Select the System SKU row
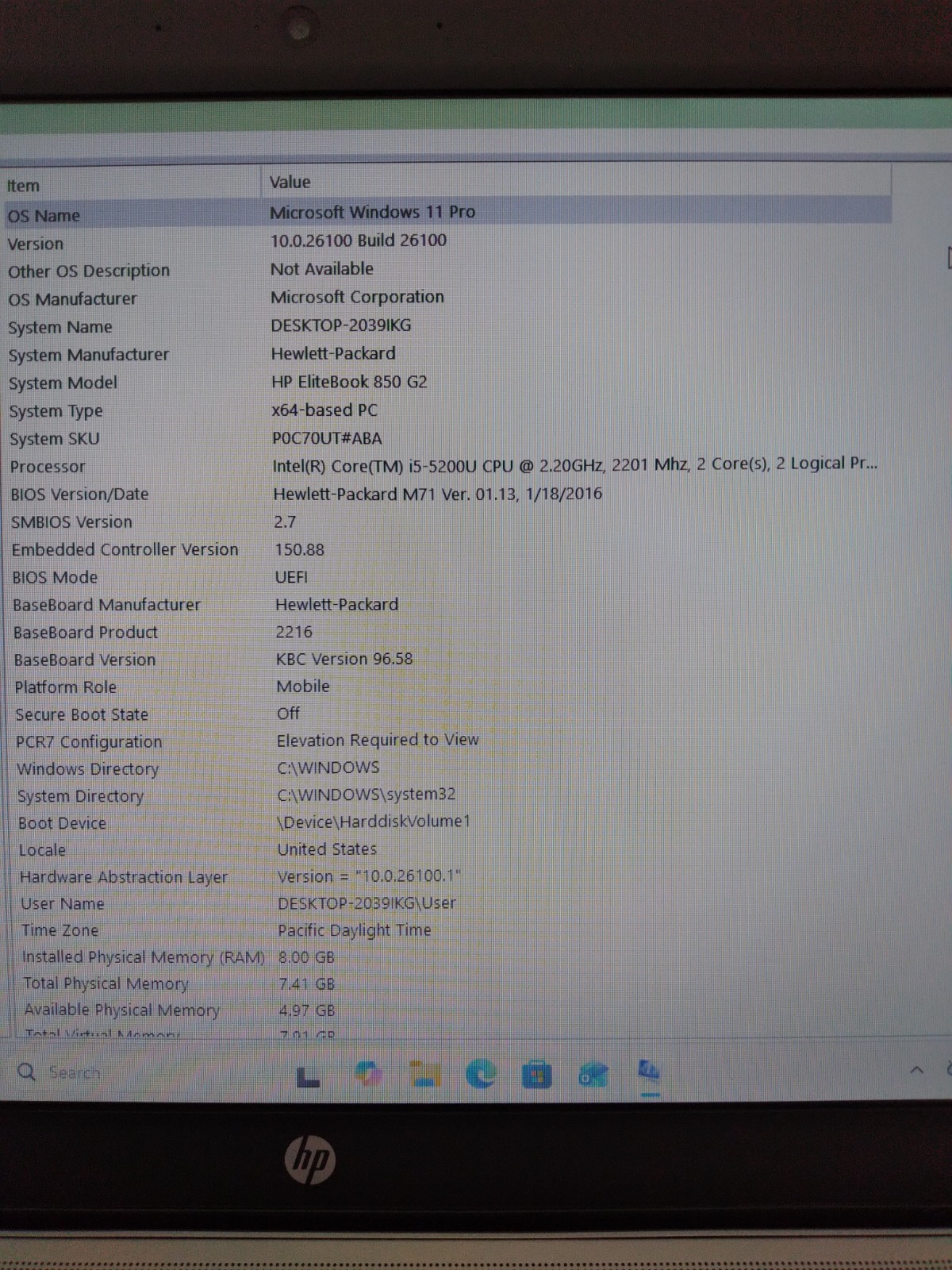 pyautogui.click(x=446, y=438)
